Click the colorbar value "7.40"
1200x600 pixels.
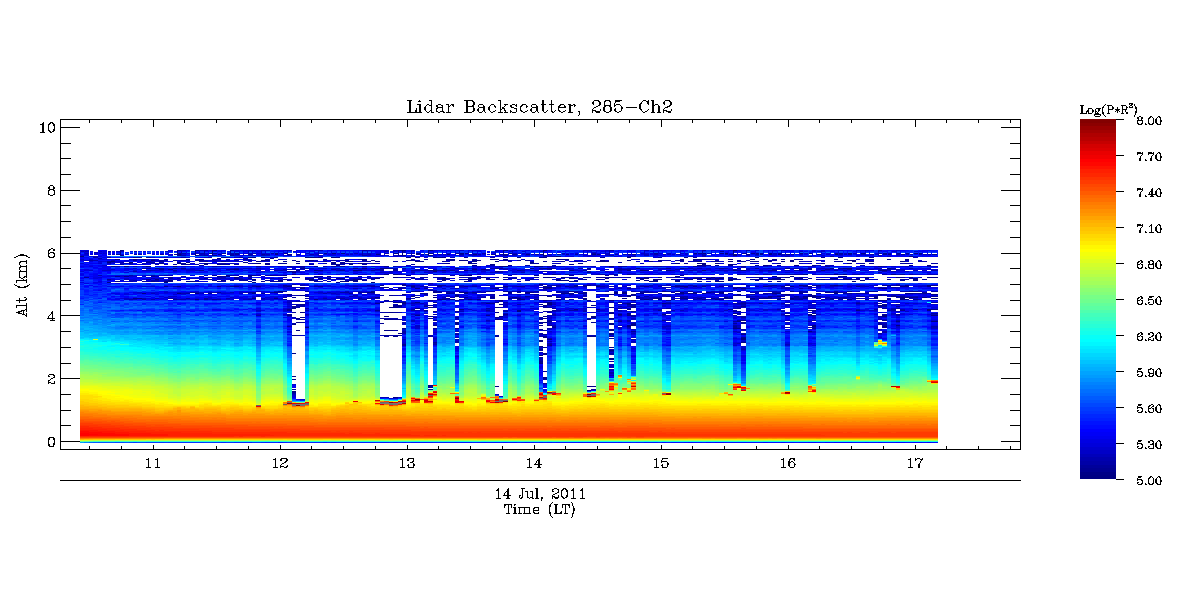click(x=1149, y=193)
